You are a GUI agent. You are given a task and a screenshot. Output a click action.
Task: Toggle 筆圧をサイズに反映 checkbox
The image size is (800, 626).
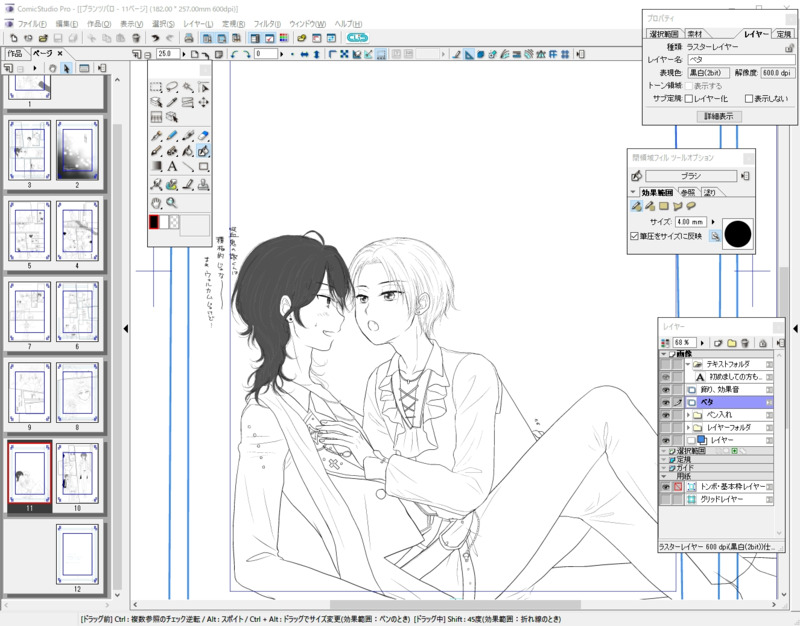coord(634,236)
